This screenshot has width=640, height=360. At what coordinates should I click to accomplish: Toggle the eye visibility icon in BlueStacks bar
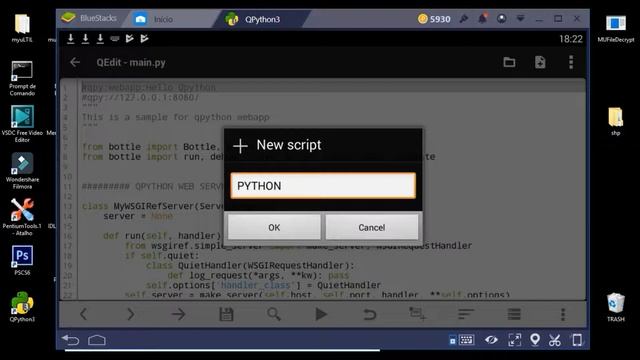491,340
